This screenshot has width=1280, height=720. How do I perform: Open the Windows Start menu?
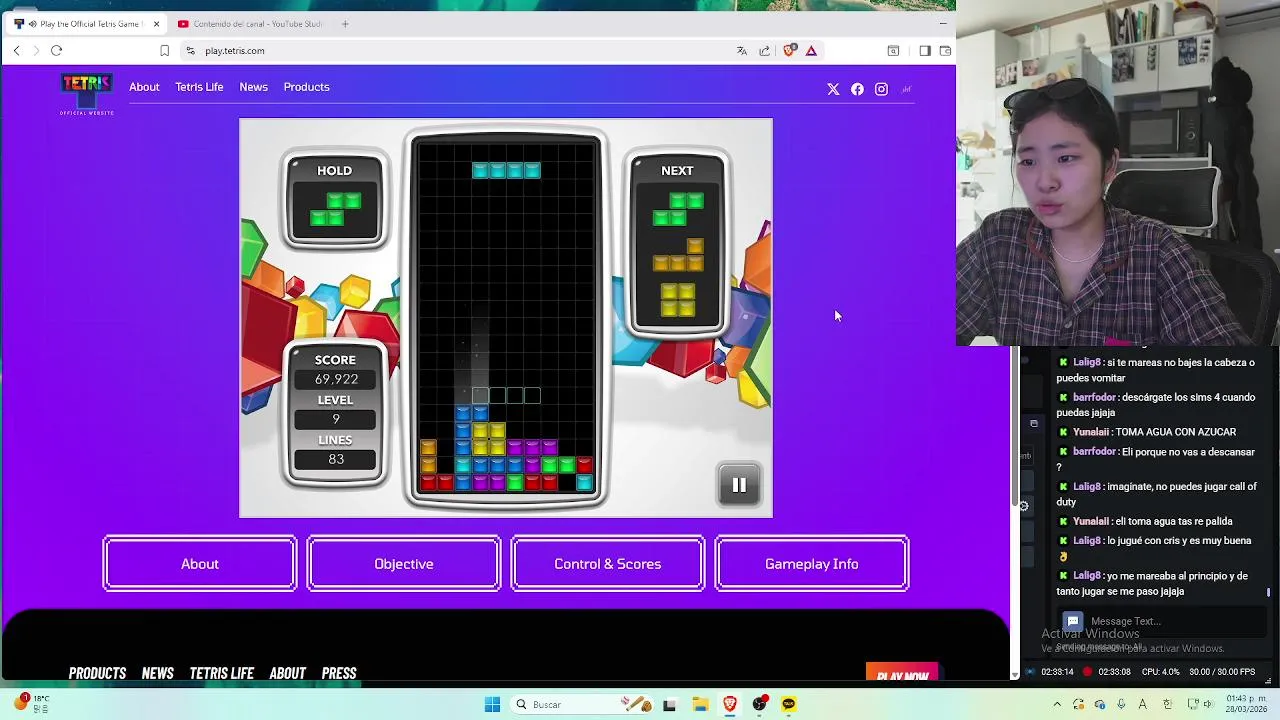pos(492,704)
